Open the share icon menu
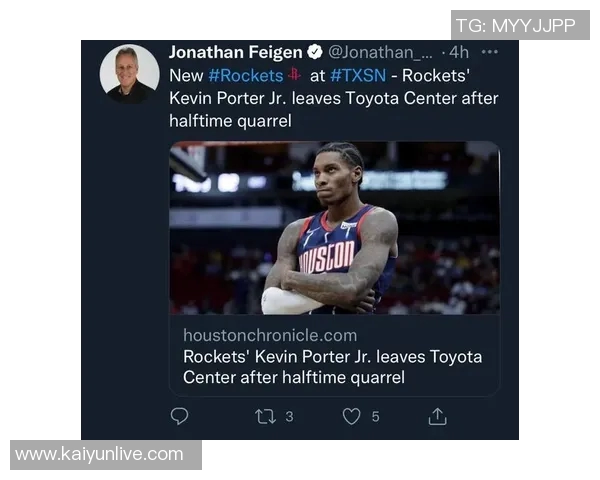The image size is (600, 480). (437, 416)
